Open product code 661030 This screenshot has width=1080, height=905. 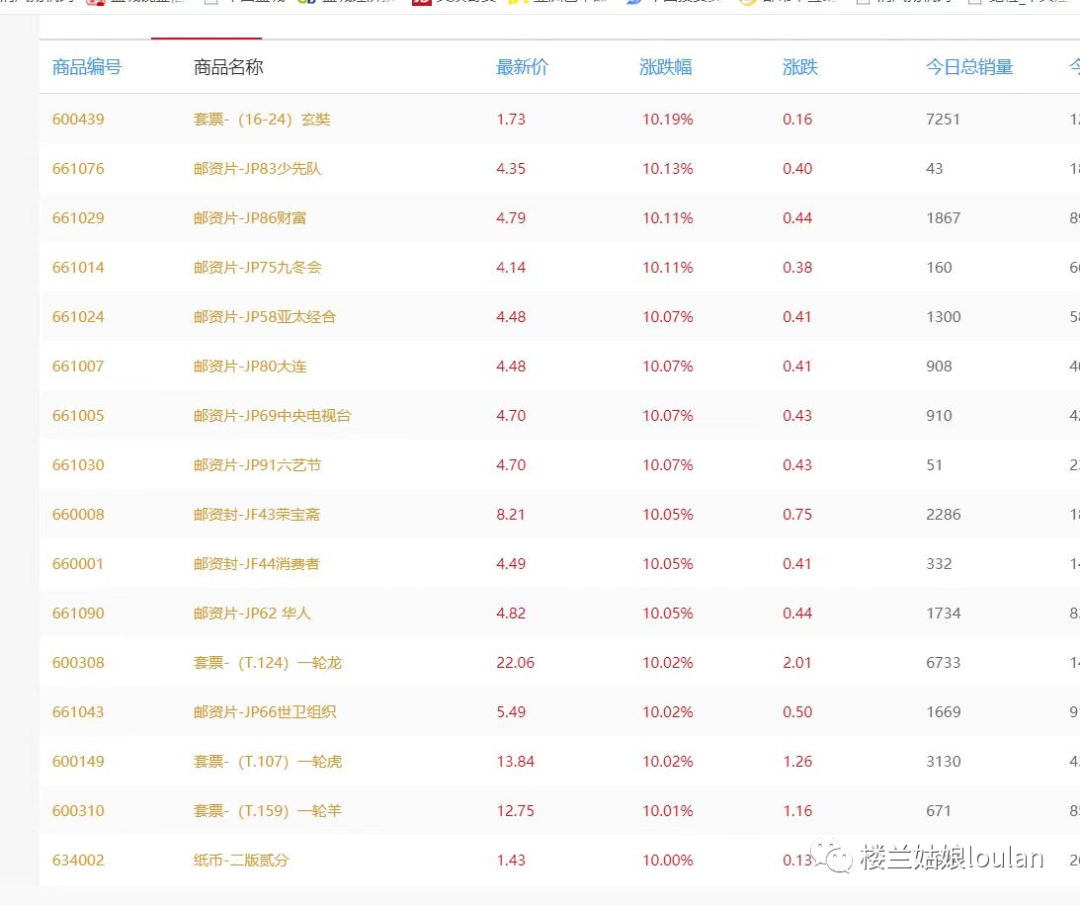point(79,465)
